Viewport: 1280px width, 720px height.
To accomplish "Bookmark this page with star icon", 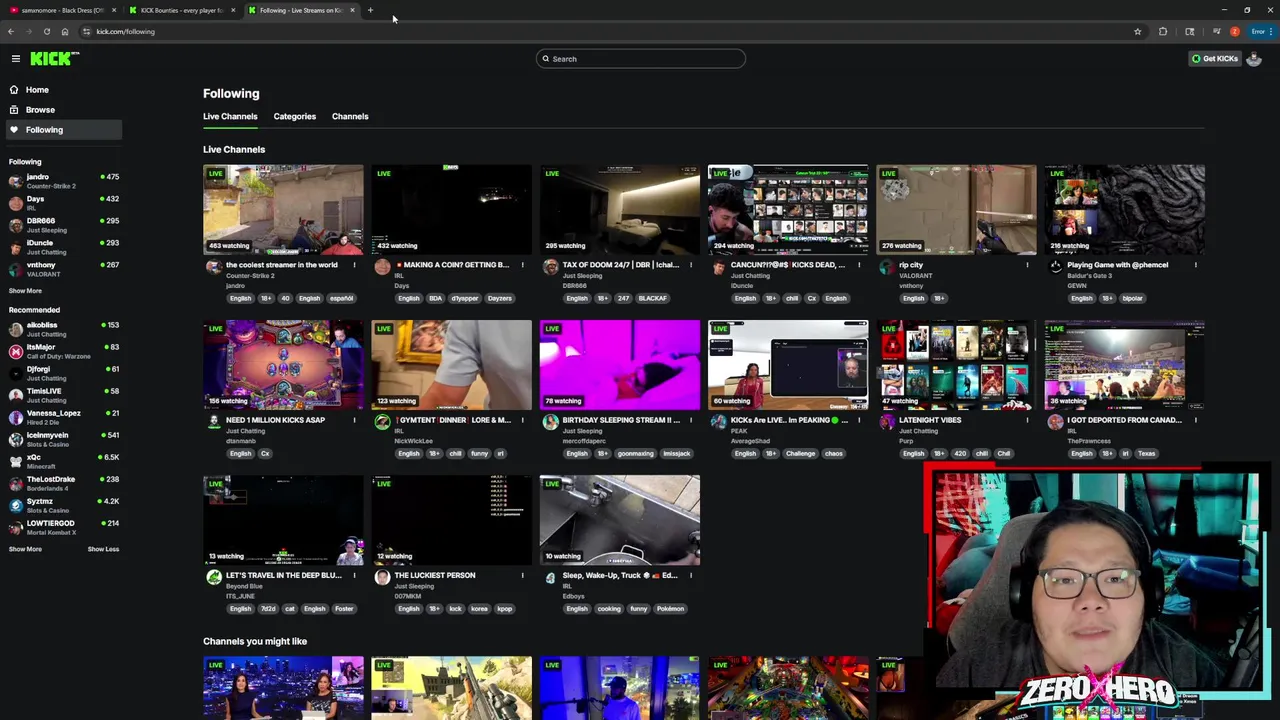I will (1137, 32).
